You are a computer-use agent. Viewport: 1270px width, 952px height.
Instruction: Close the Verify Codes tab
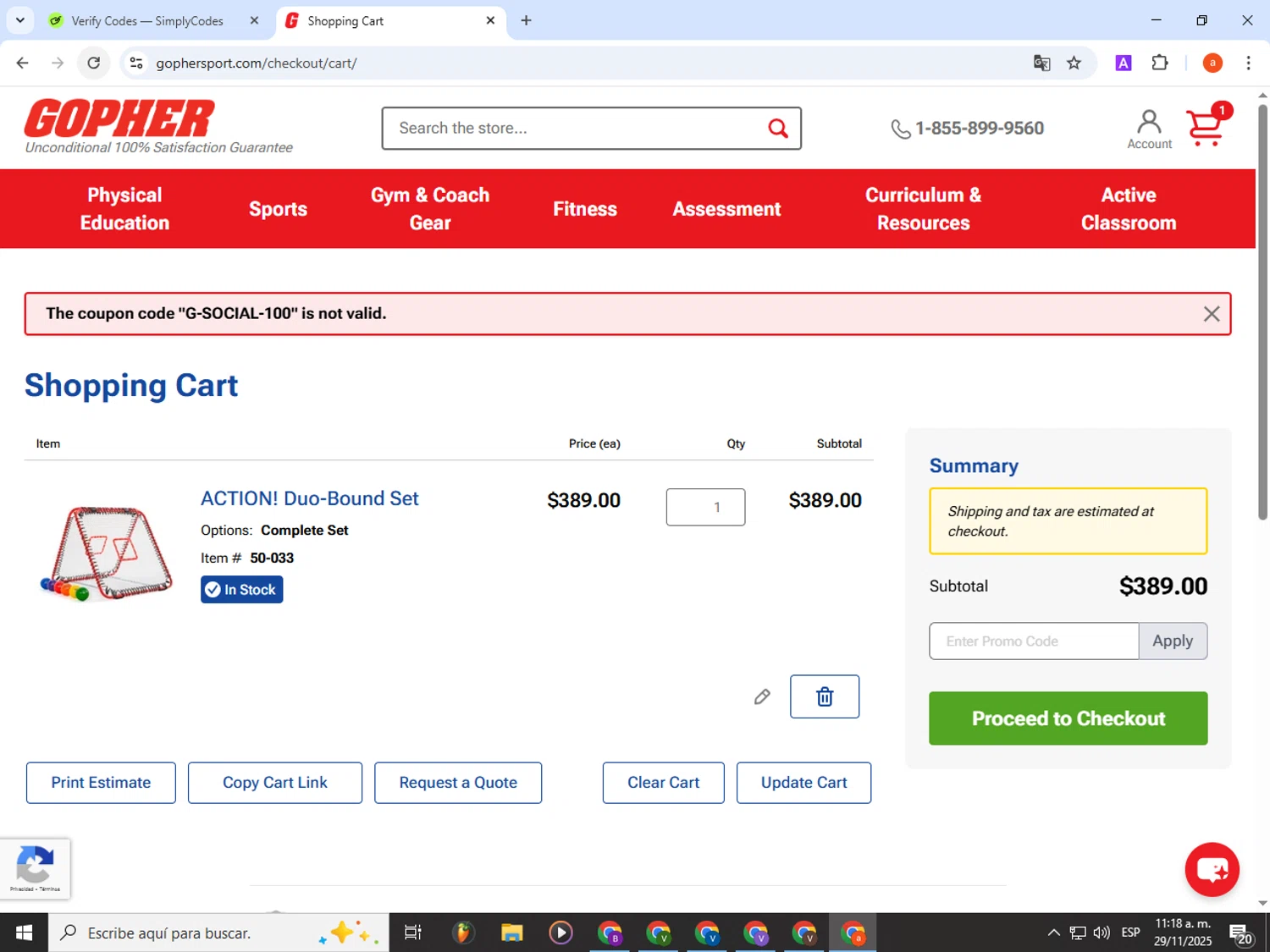(254, 20)
